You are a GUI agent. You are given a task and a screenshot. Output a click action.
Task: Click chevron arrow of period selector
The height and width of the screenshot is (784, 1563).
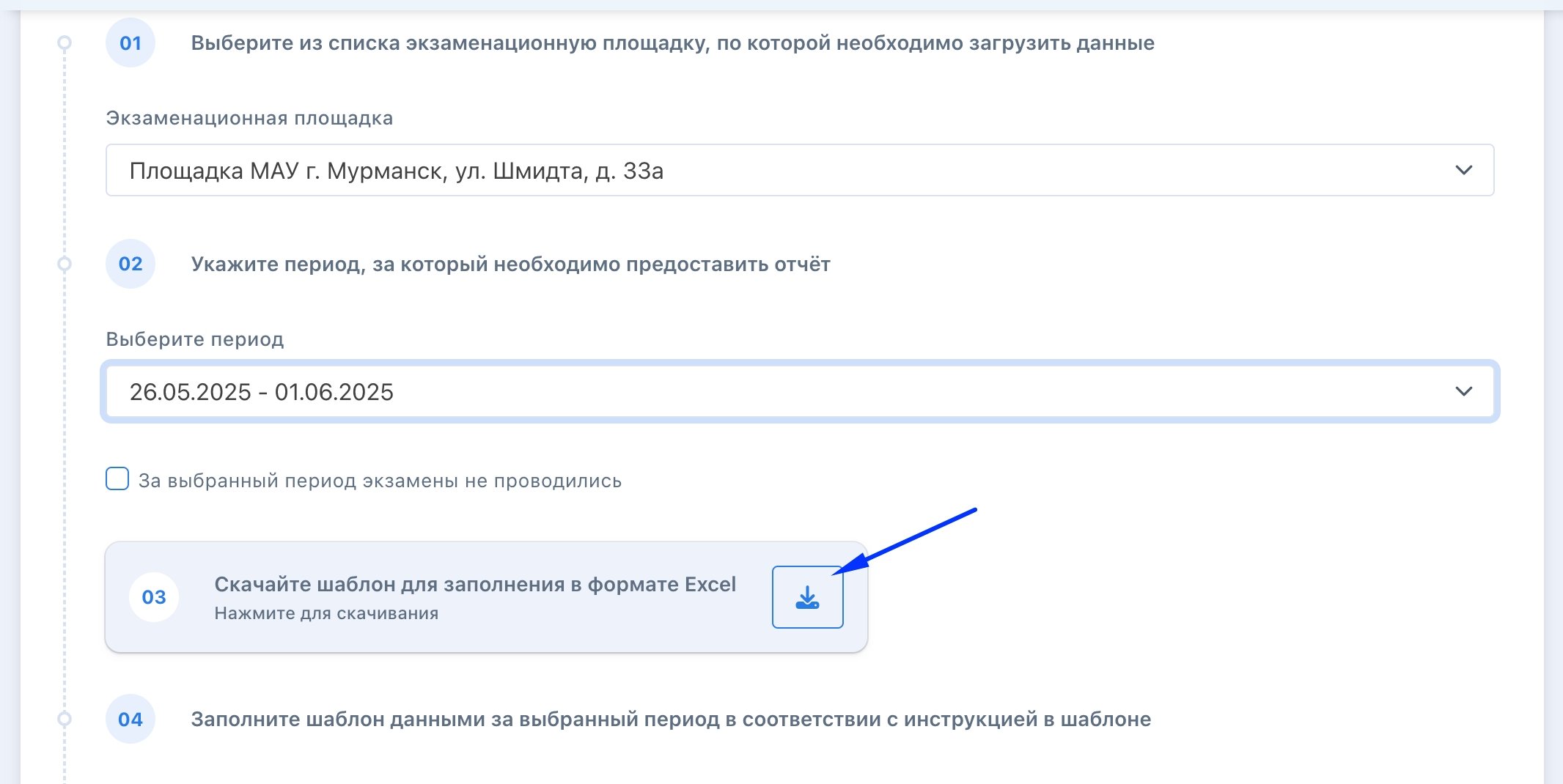point(1463,391)
